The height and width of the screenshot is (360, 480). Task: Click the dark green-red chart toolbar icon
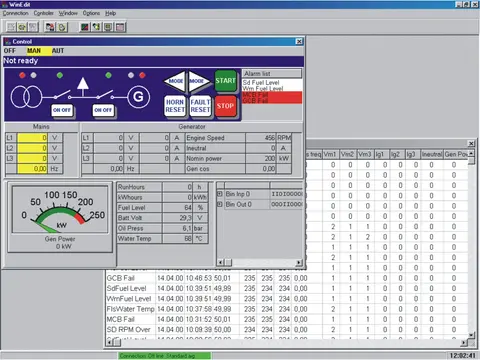point(85,27)
